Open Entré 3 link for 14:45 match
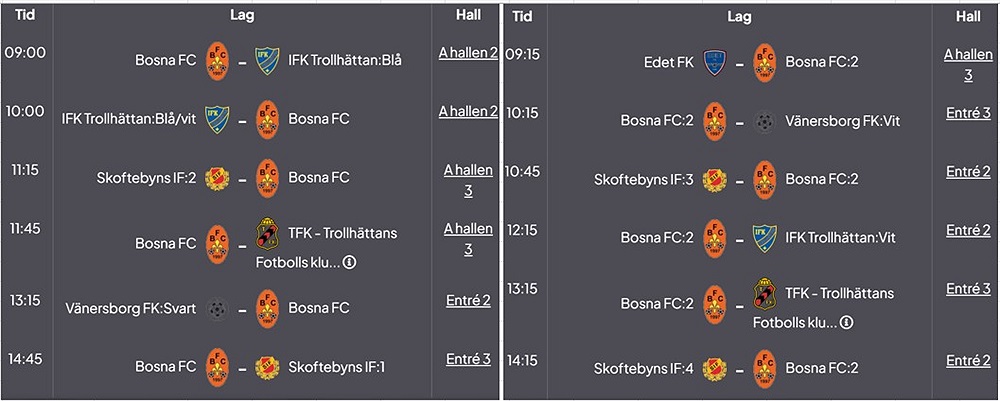 click(x=468, y=359)
